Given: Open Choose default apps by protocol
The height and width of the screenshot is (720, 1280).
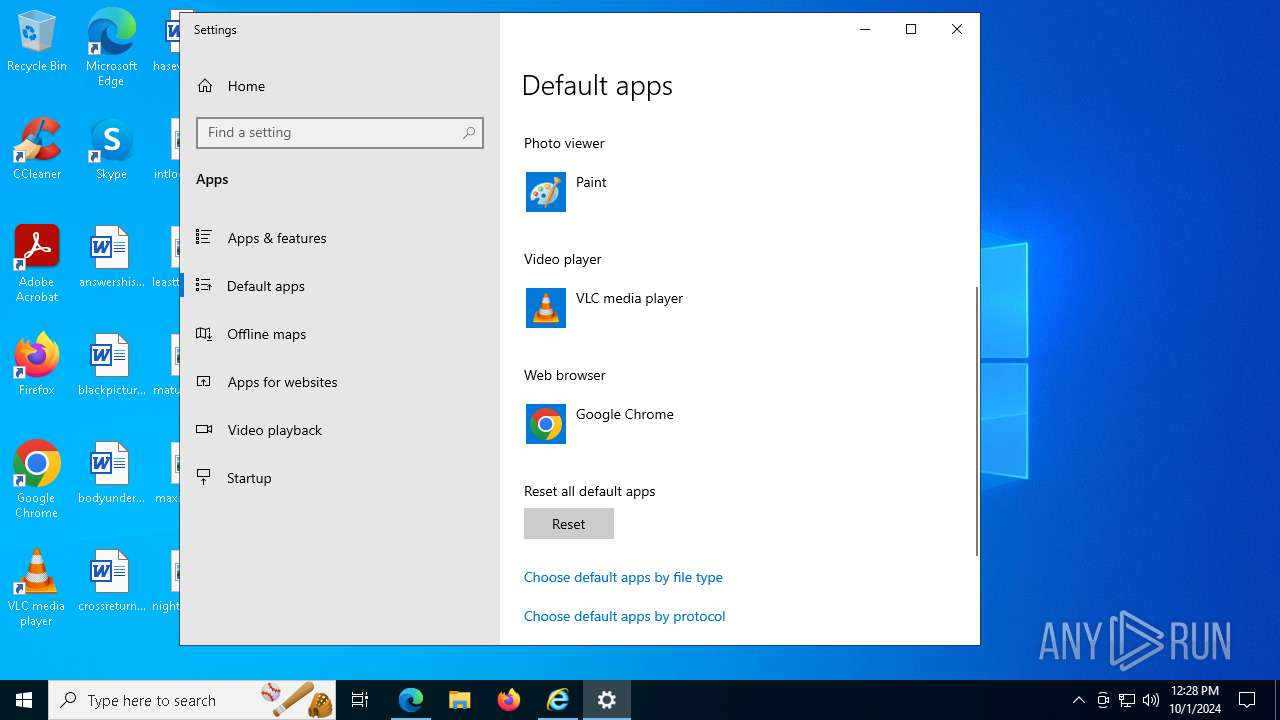Looking at the screenshot, I should point(624,616).
